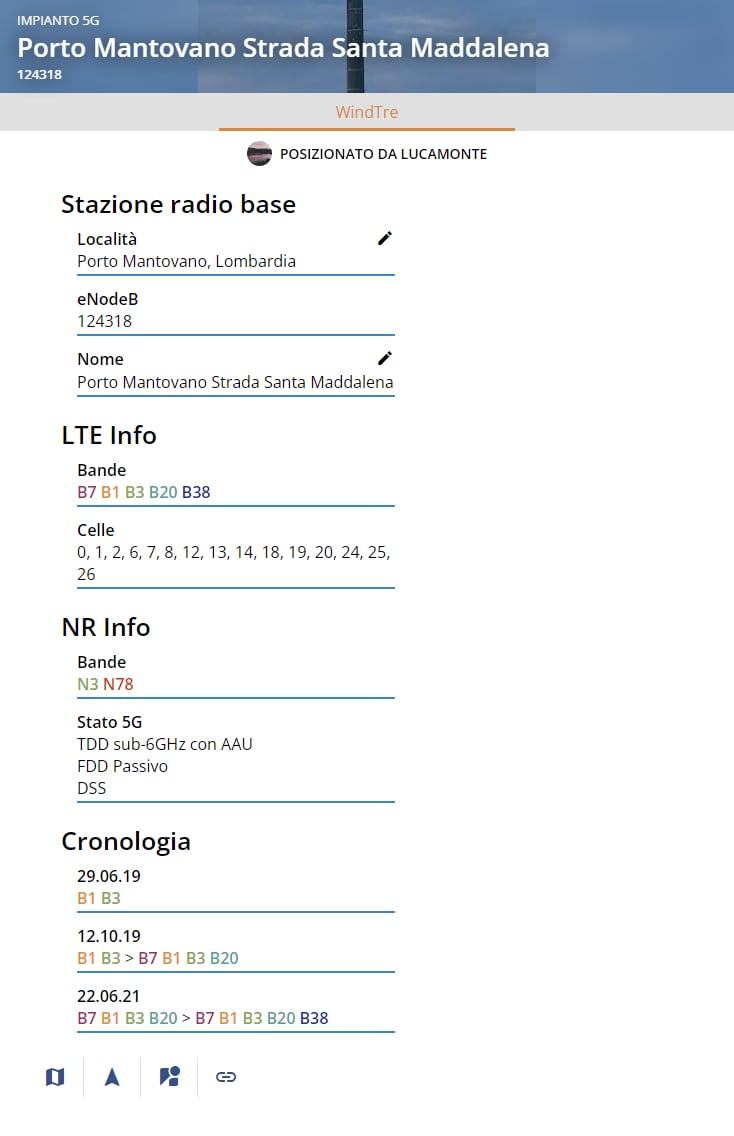The width and height of the screenshot is (734, 1136).
Task: Select the 22.06.21 chronology entry
Action: (235, 1008)
